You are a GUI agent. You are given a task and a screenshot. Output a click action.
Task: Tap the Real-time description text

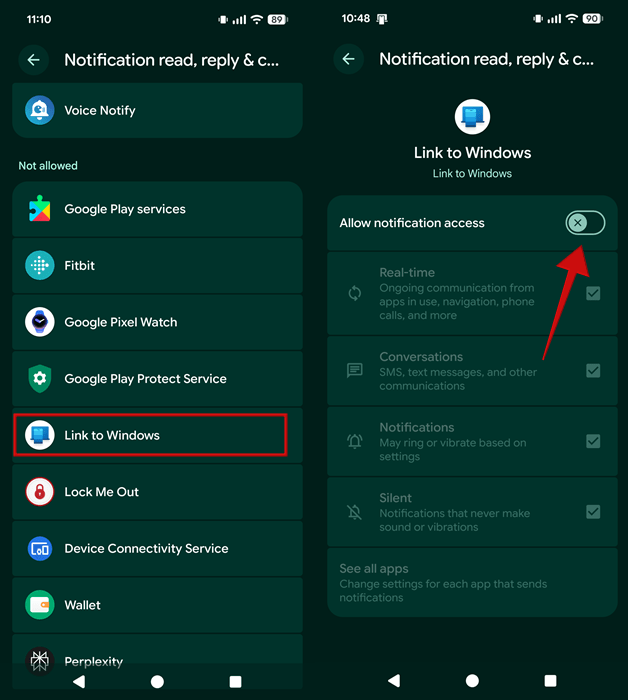[457, 301]
